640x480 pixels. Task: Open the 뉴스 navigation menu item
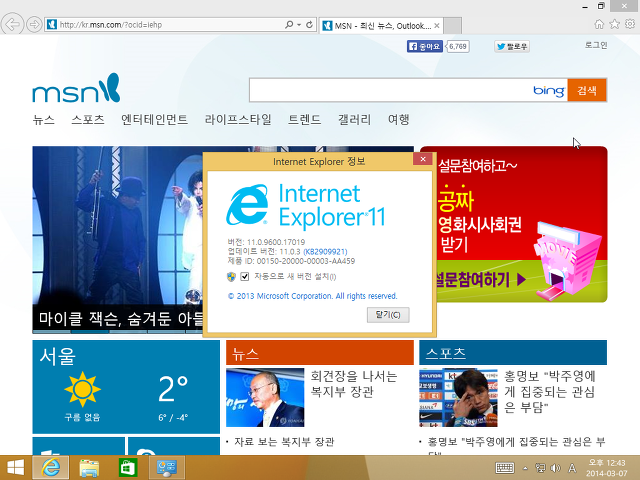(x=44, y=120)
